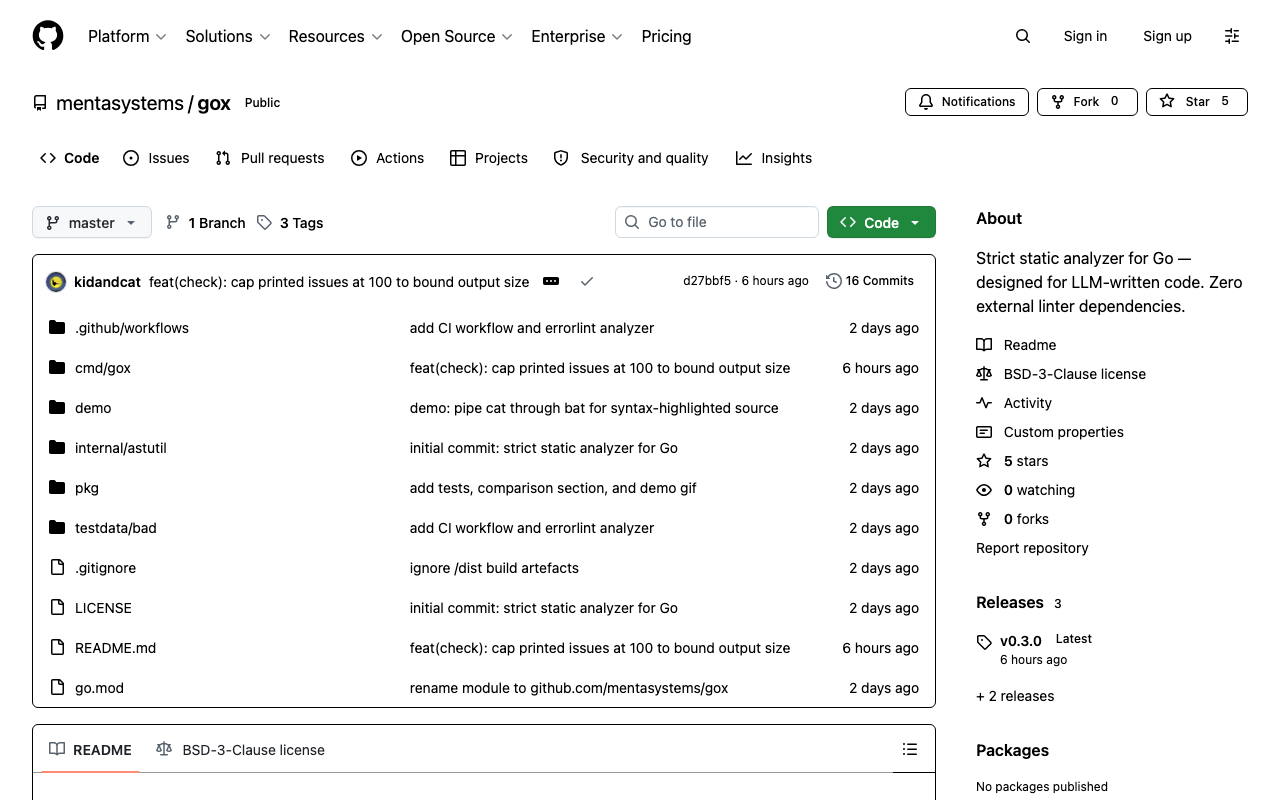Click the internal/astutil folder icon
The image size is (1280, 800).
point(57,448)
